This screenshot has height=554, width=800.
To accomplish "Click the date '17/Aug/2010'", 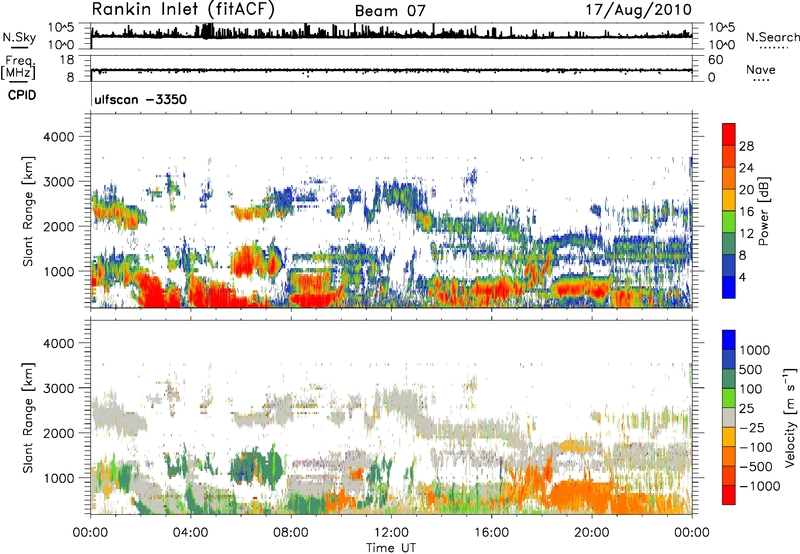I will pyautogui.click(x=638, y=10).
